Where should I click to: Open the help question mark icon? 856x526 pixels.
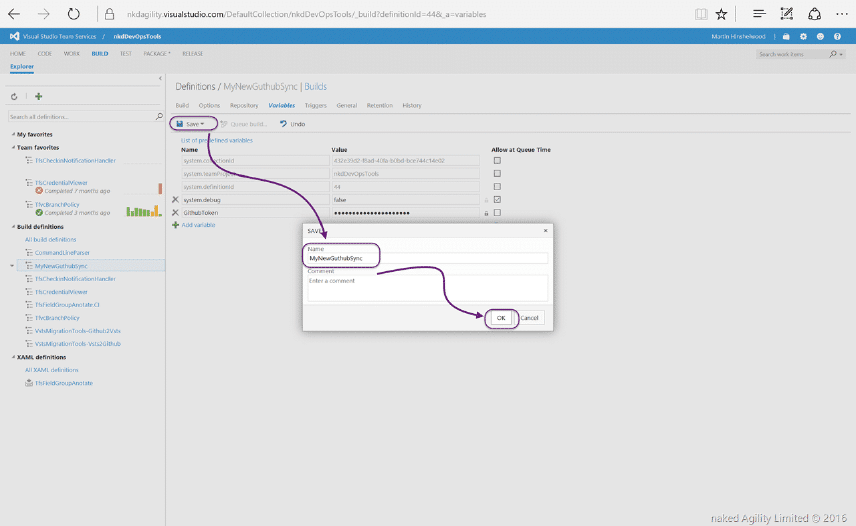[837, 37]
